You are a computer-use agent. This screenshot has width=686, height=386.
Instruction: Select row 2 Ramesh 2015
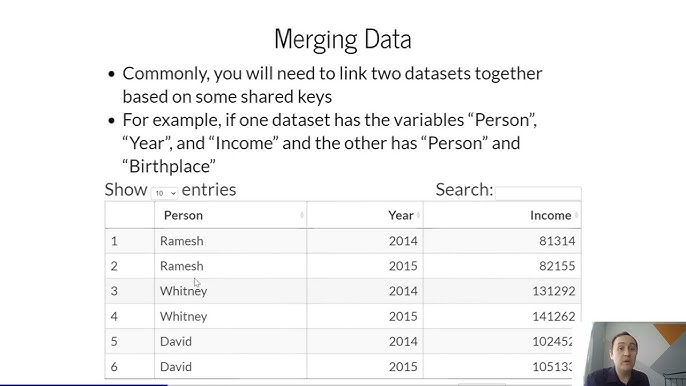343,266
